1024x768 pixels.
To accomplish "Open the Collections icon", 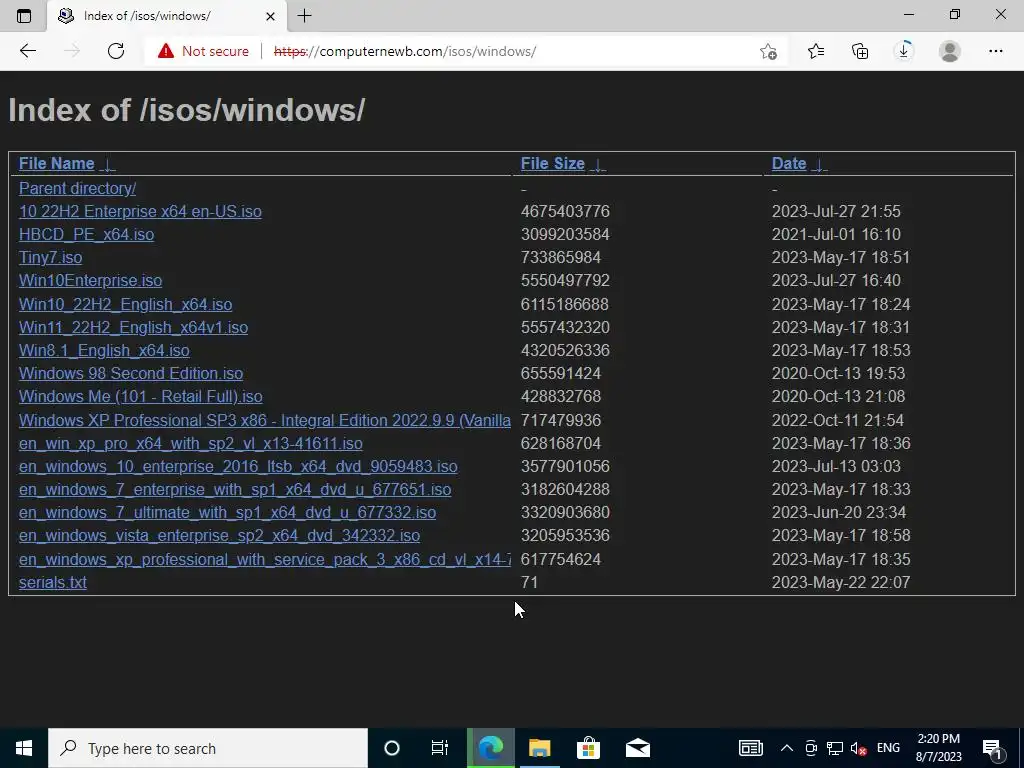I will (x=860, y=51).
